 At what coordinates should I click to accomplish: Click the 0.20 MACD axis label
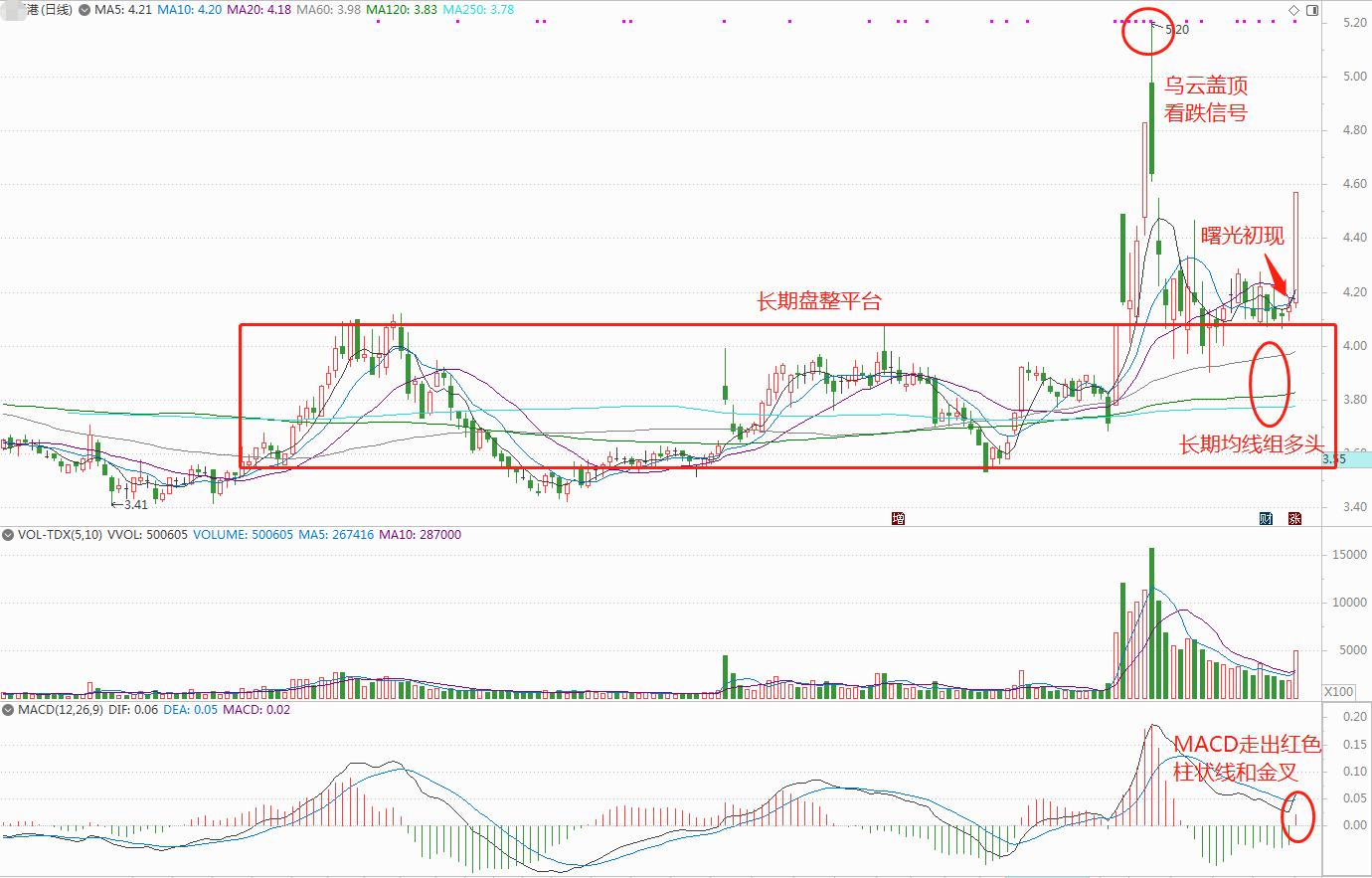click(1354, 717)
